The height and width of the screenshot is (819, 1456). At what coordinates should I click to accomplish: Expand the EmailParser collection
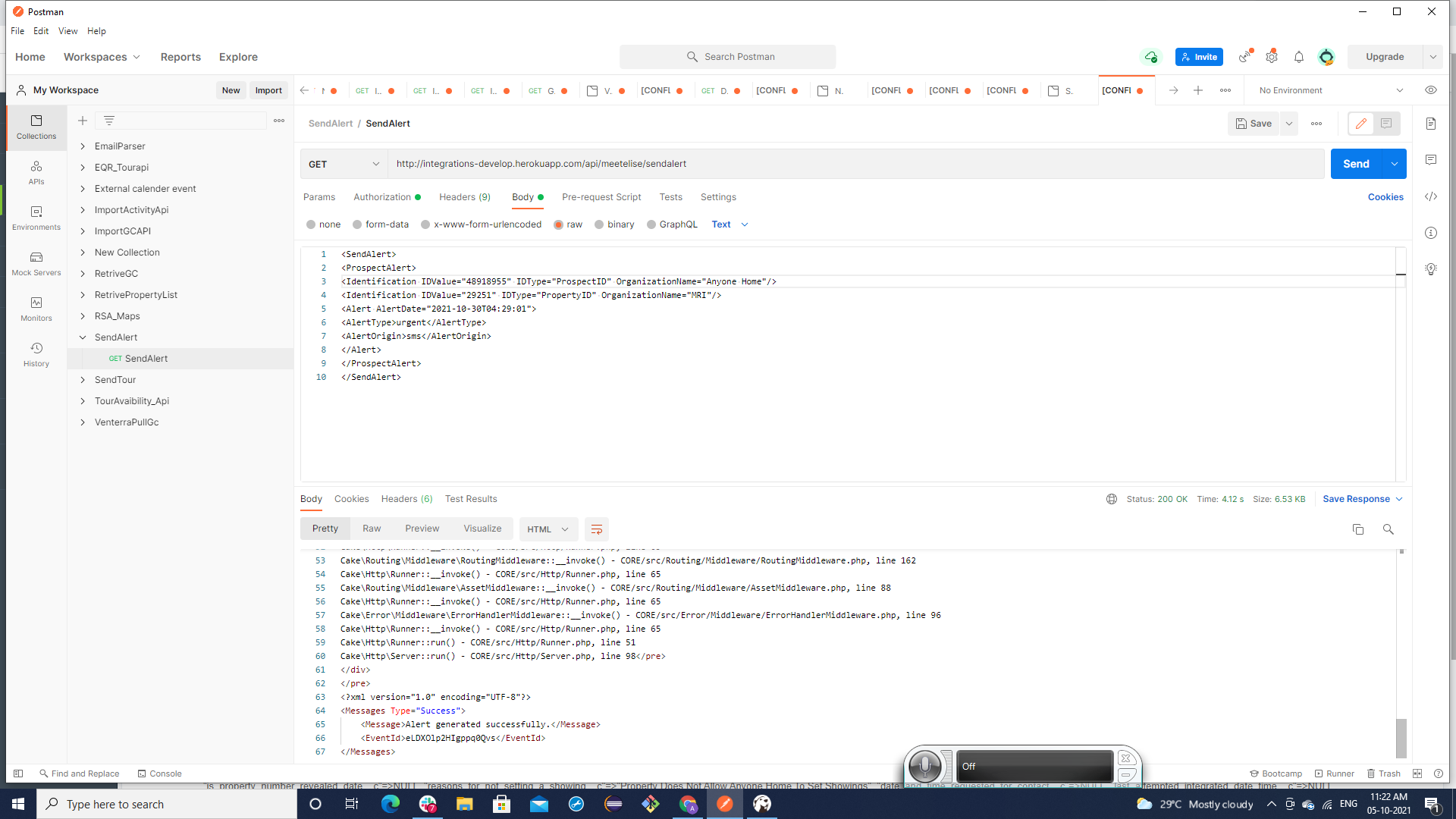pyautogui.click(x=83, y=146)
